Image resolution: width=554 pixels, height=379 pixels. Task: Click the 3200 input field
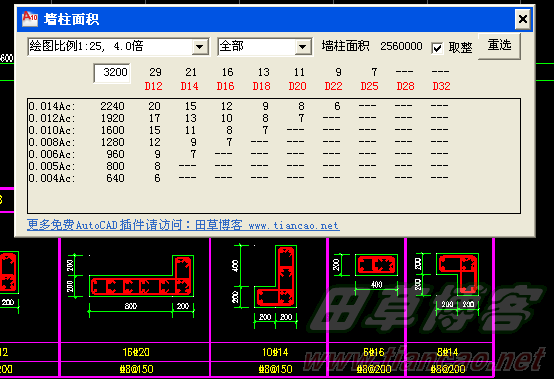(112, 73)
